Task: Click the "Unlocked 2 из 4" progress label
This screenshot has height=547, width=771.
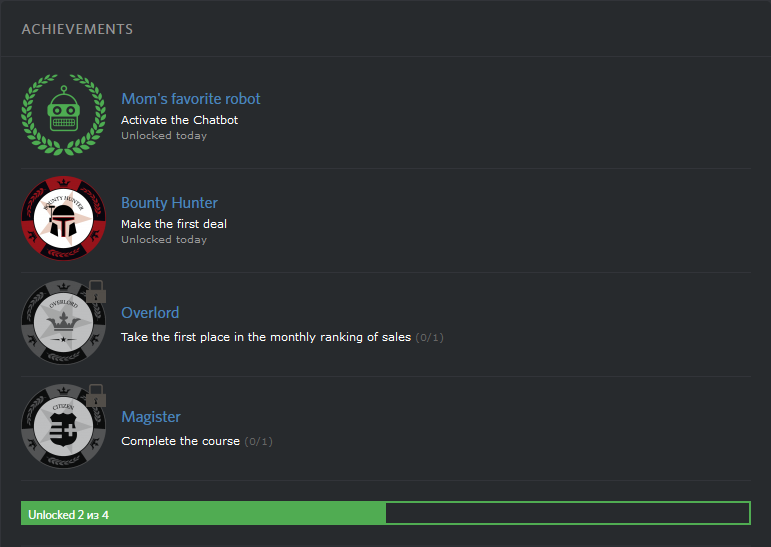Action: (68, 515)
